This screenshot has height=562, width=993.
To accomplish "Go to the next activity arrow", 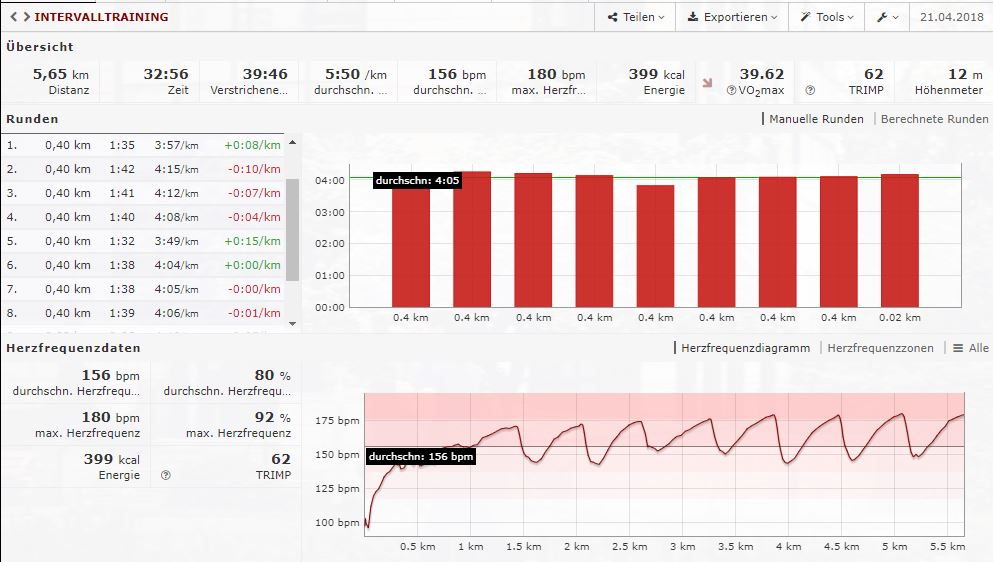I will tap(25, 17).
